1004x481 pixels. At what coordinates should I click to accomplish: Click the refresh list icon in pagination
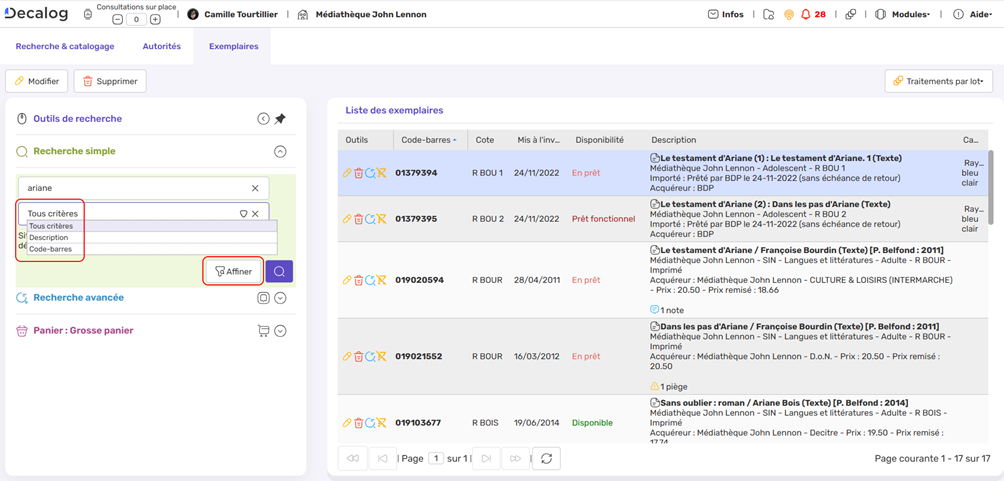point(546,458)
